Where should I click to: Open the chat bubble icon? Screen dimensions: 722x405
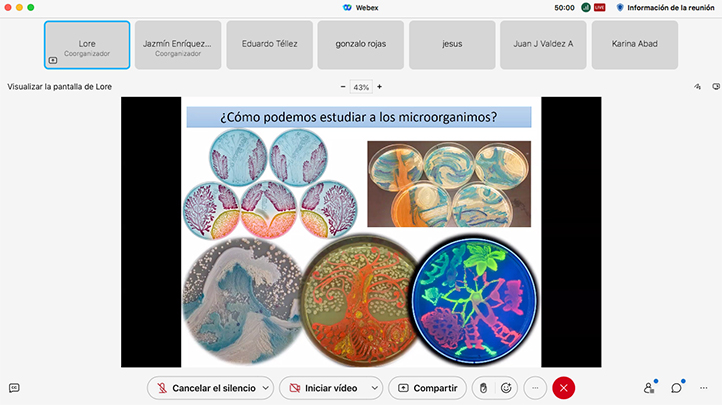[x=676, y=388]
